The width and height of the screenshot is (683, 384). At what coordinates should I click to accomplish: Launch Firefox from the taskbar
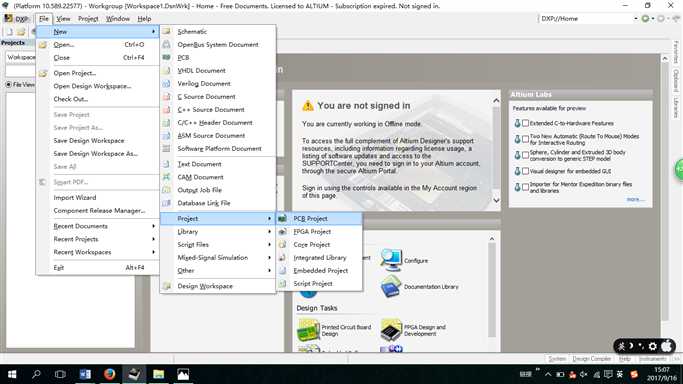[109, 374]
